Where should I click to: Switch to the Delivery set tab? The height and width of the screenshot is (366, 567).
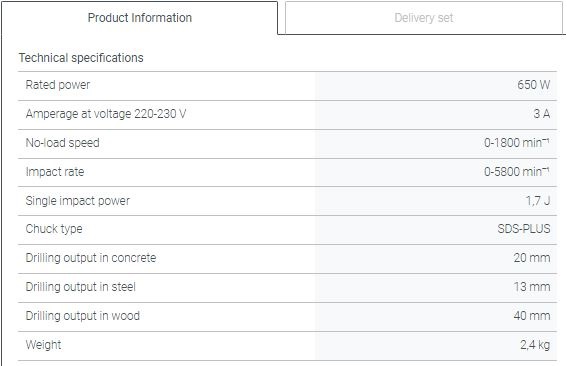pyautogui.click(x=423, y=18)
